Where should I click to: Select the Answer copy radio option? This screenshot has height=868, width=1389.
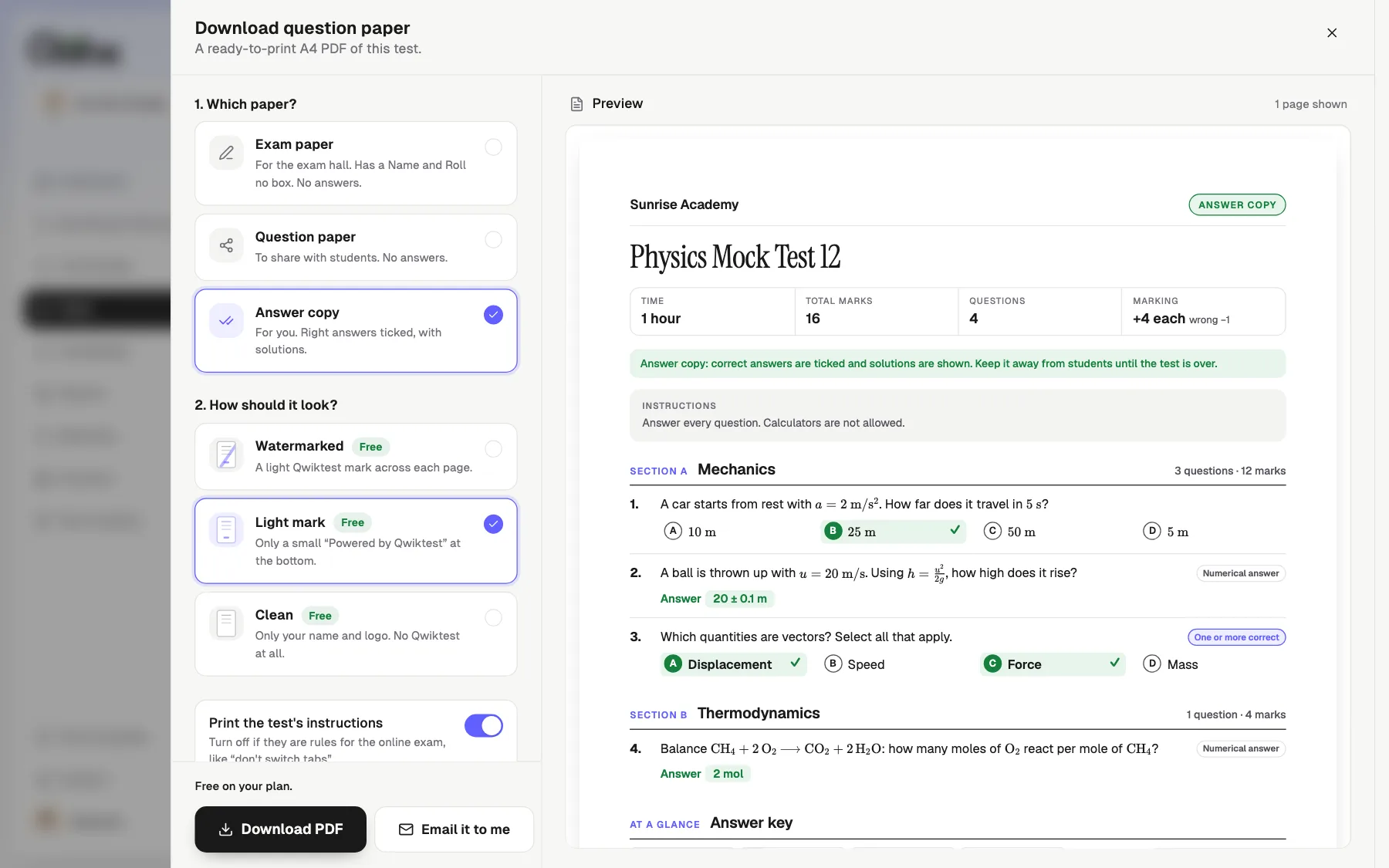(x=493, y=315)
